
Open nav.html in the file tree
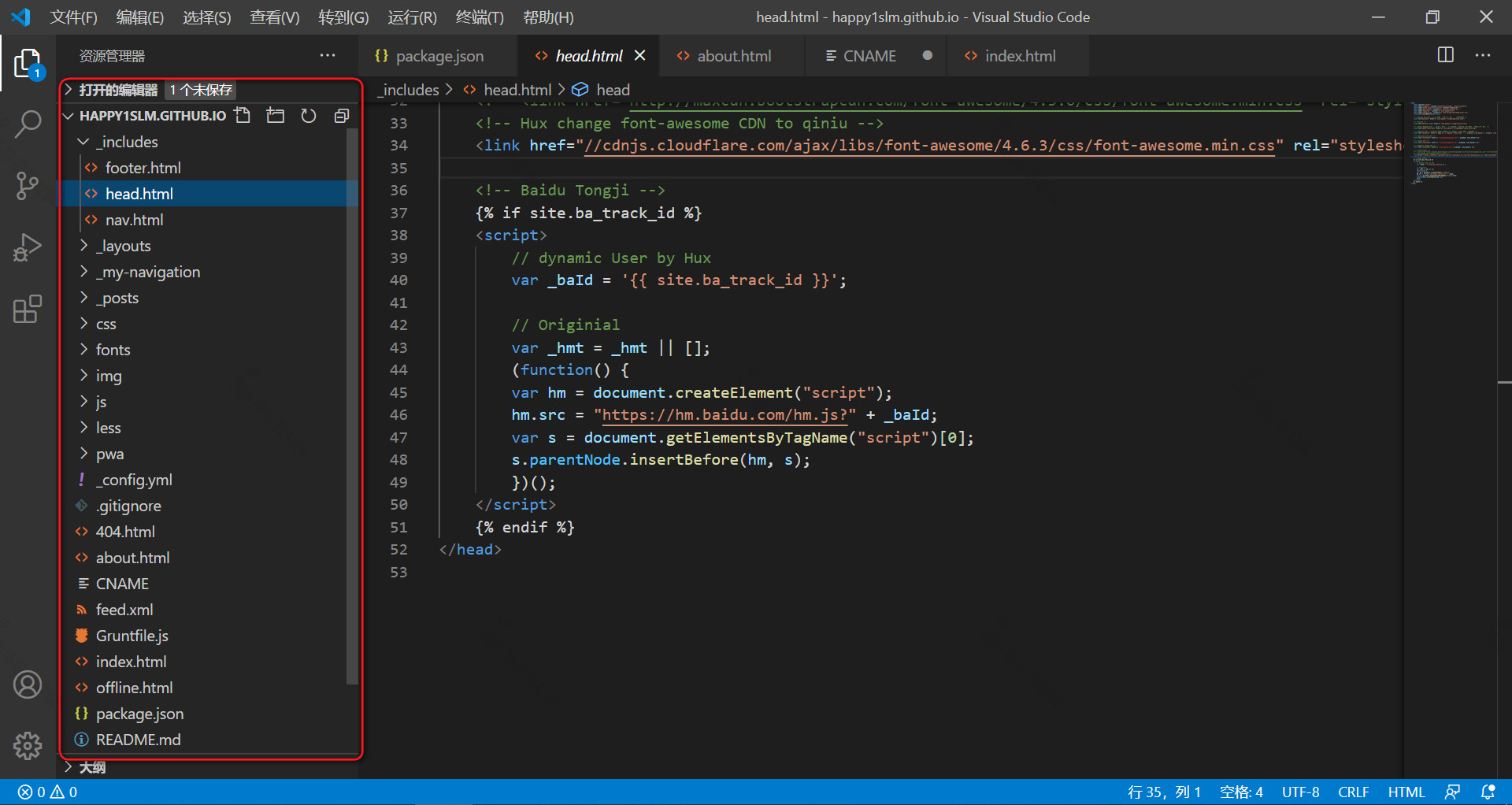pyautogui.click(x=134, y=220)
